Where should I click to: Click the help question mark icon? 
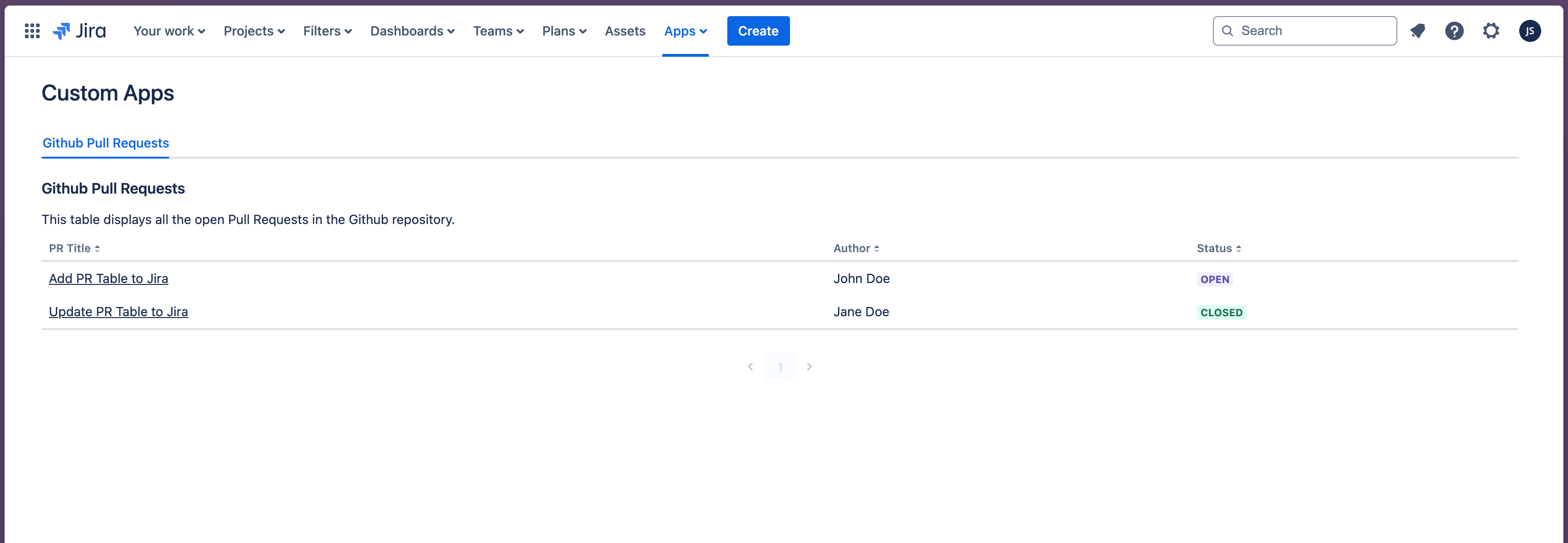[x=1453, y=30]
